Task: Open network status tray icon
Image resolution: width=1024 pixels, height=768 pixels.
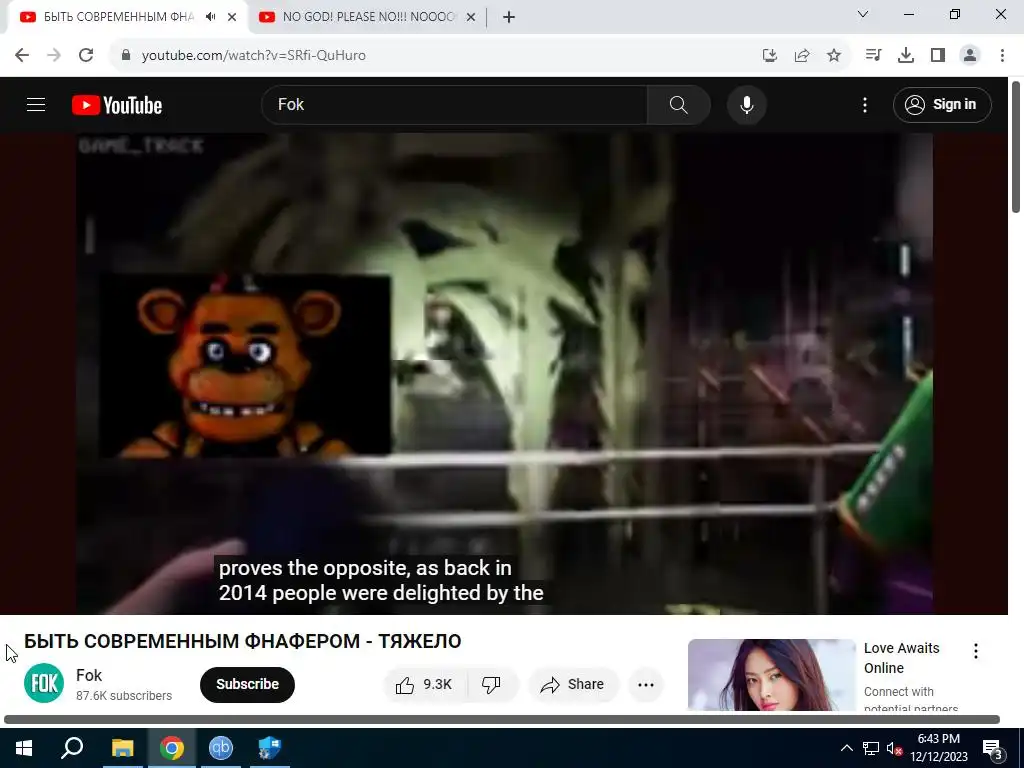Action: pos(871,748)
